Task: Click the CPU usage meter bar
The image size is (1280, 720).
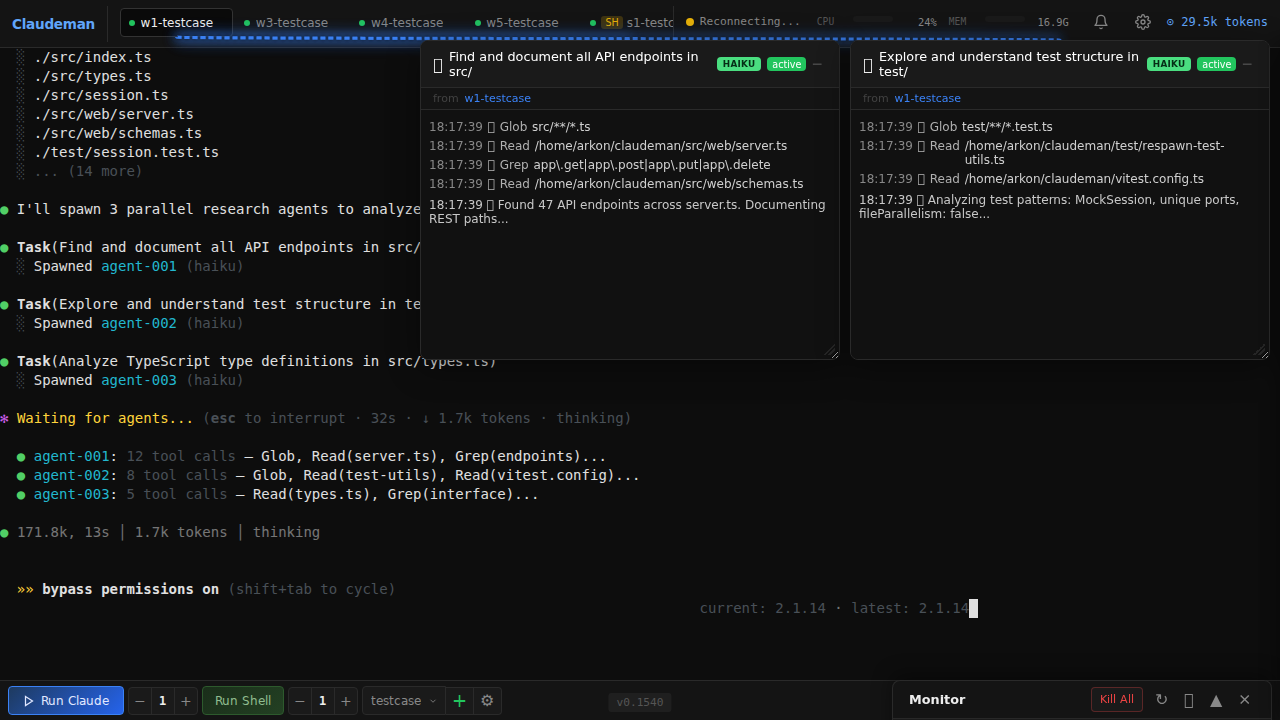Action: (872, 19)
